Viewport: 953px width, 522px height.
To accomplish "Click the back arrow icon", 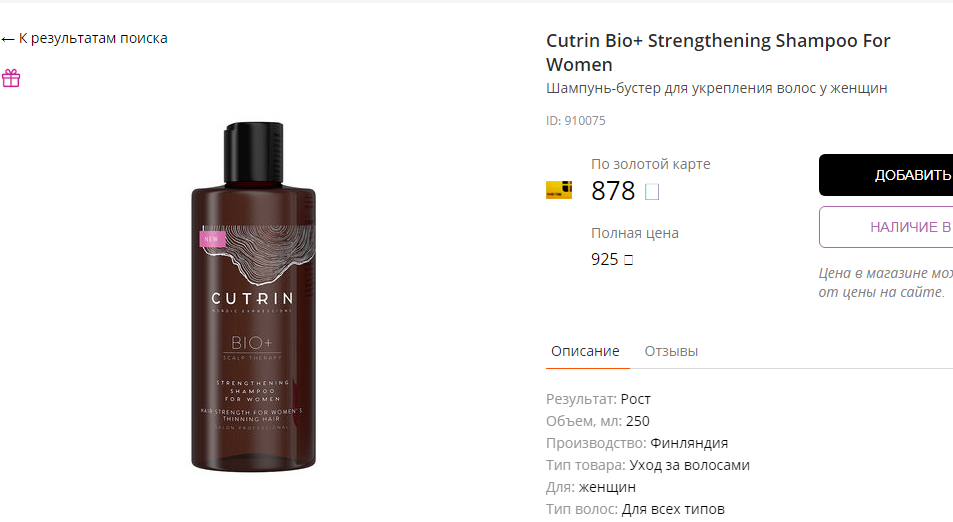I will pyautogui.click(x=8, y=39).
